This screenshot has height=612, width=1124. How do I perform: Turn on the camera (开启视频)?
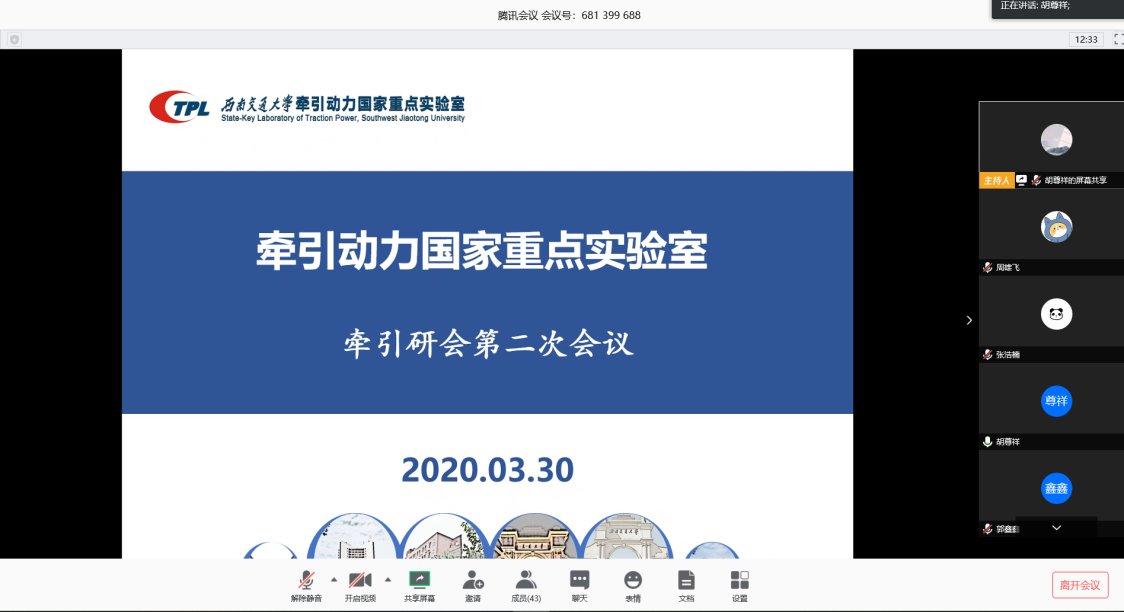[x=360, y=584]
